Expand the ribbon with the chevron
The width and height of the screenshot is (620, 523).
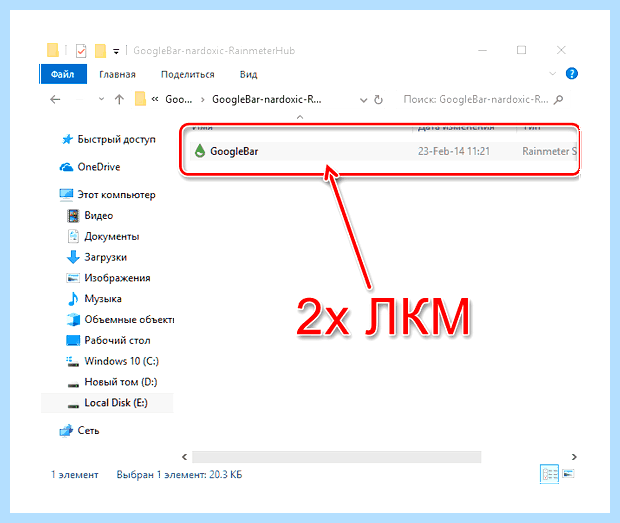[552, 74]
